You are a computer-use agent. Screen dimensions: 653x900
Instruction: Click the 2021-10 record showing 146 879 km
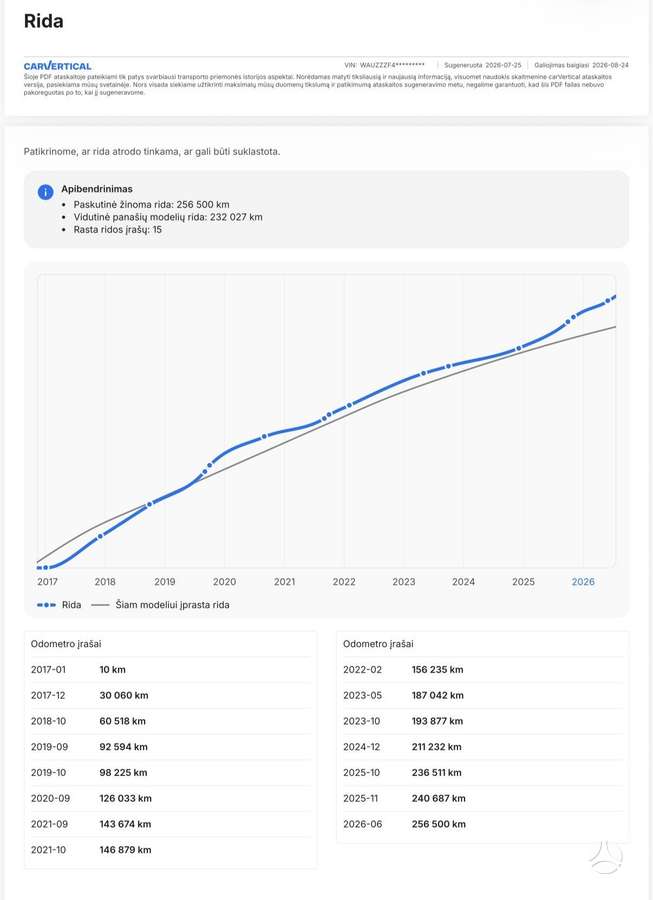pyautogui.click(x=170, y=850)
